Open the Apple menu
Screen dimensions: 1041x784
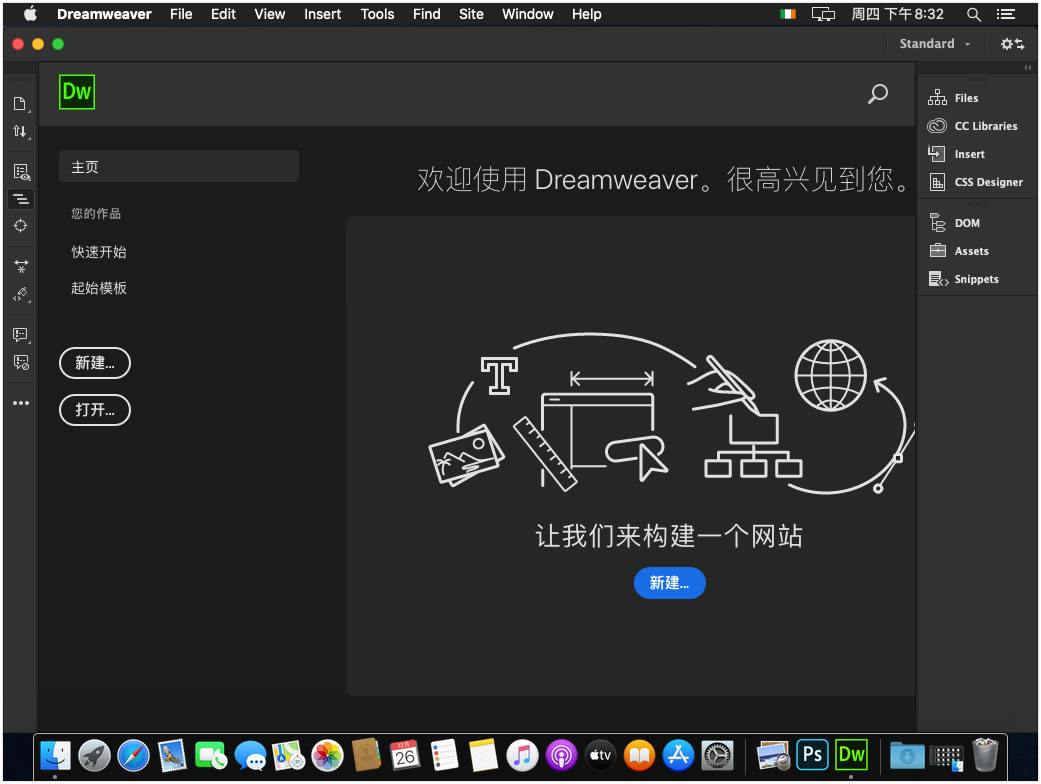30,14
